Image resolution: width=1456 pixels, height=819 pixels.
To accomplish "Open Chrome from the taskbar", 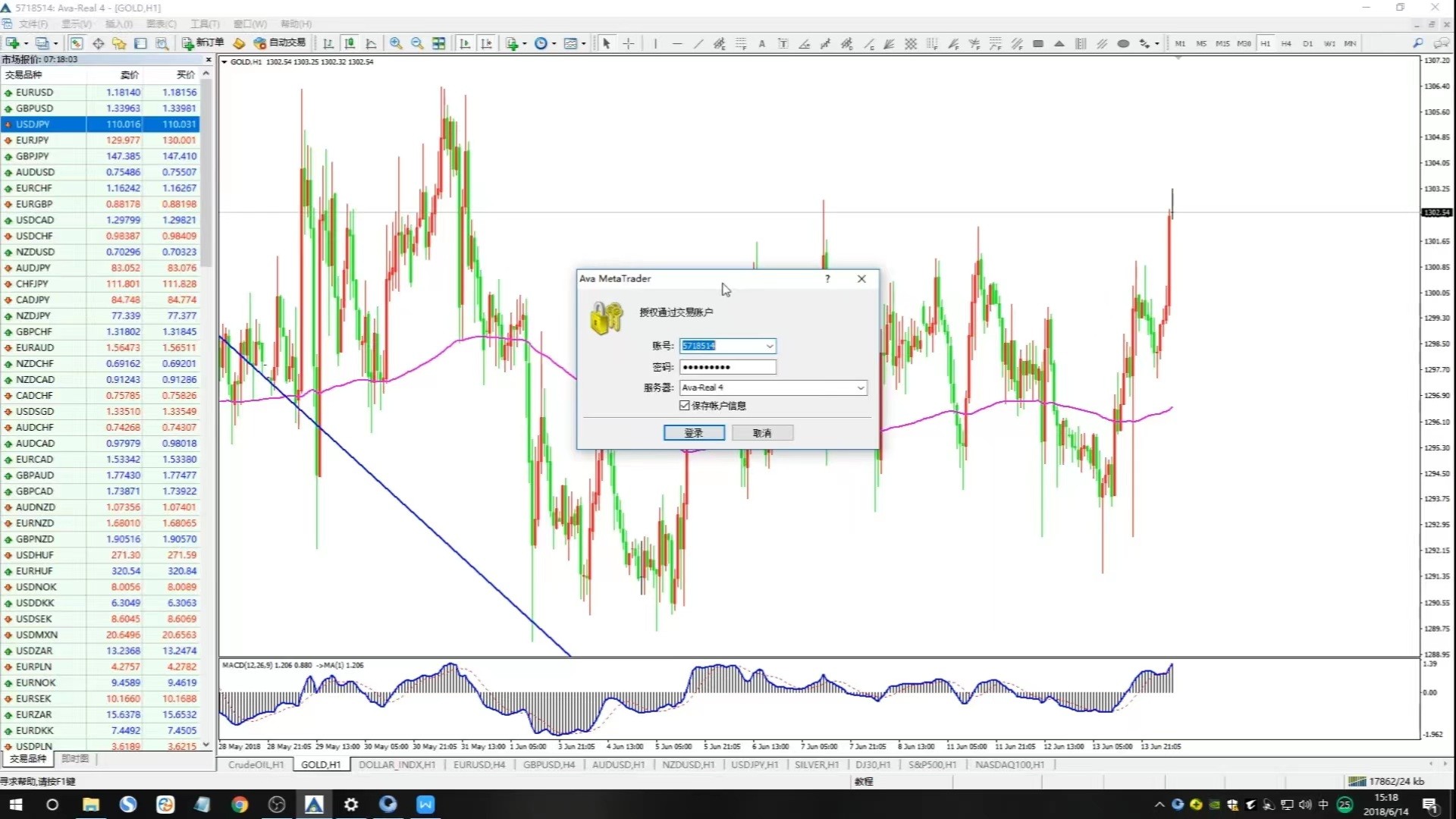I will pyautogui.click(x=240, y=805).
